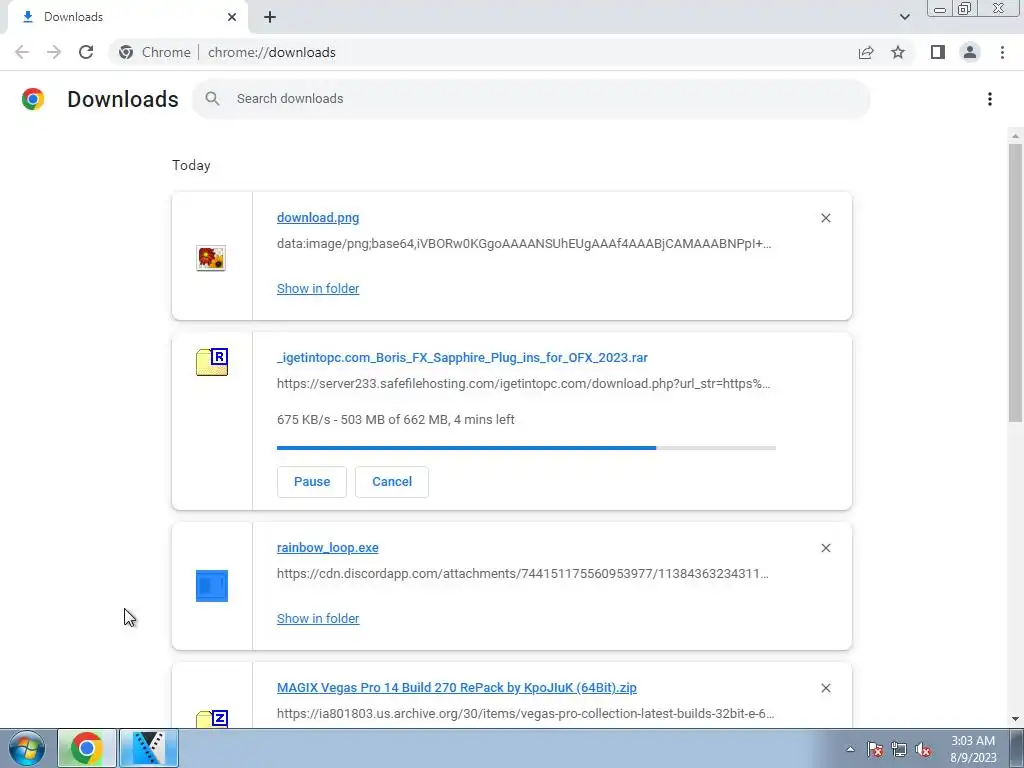This screenshot has width=1024, height=768.
Task: Open the side panel icon
Action: [938, 52]
